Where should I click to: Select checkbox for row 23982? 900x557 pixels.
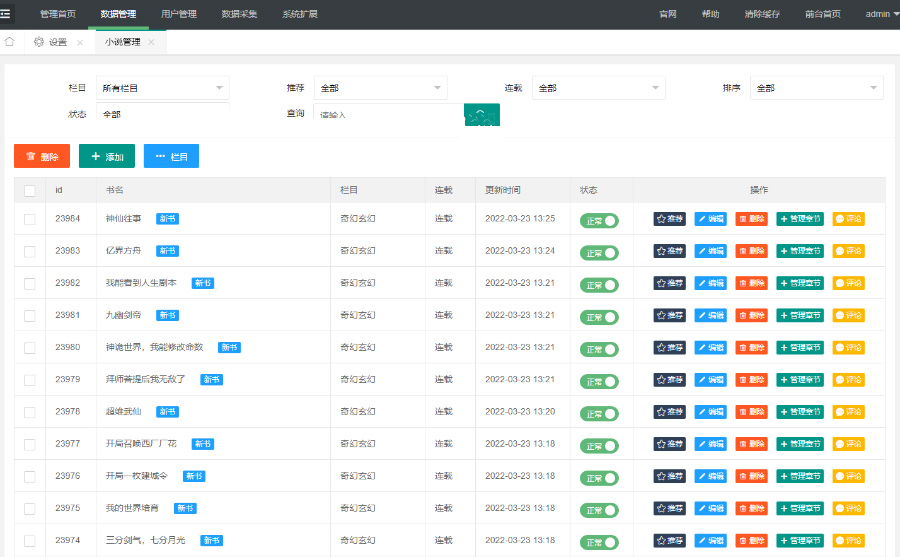tap(30, 284)
